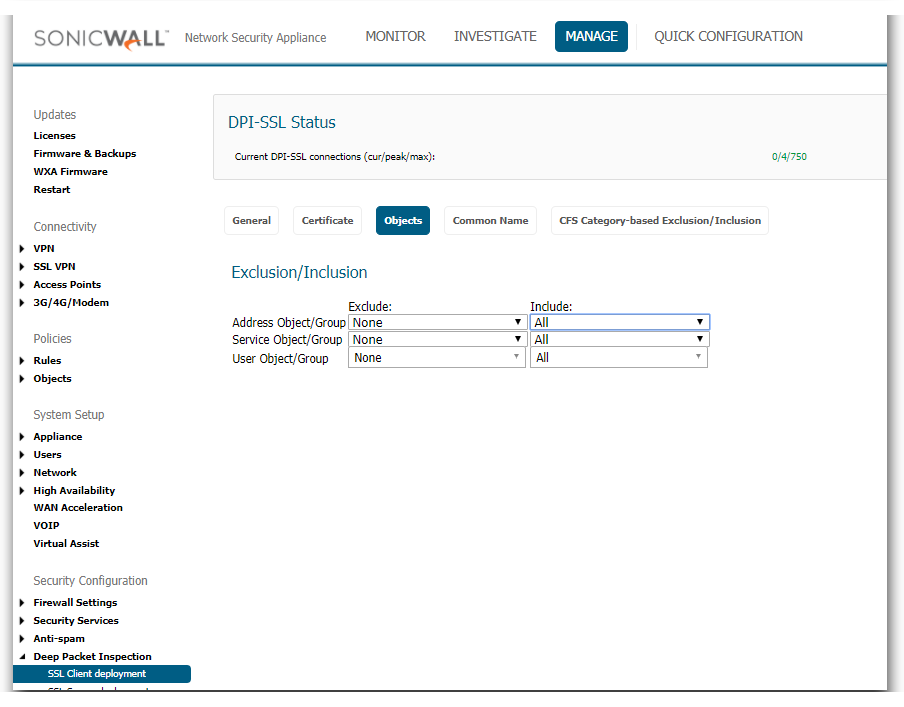Click the Network Security Appliance label
Viewport: 904px width, 707px height.
[255, 37]
